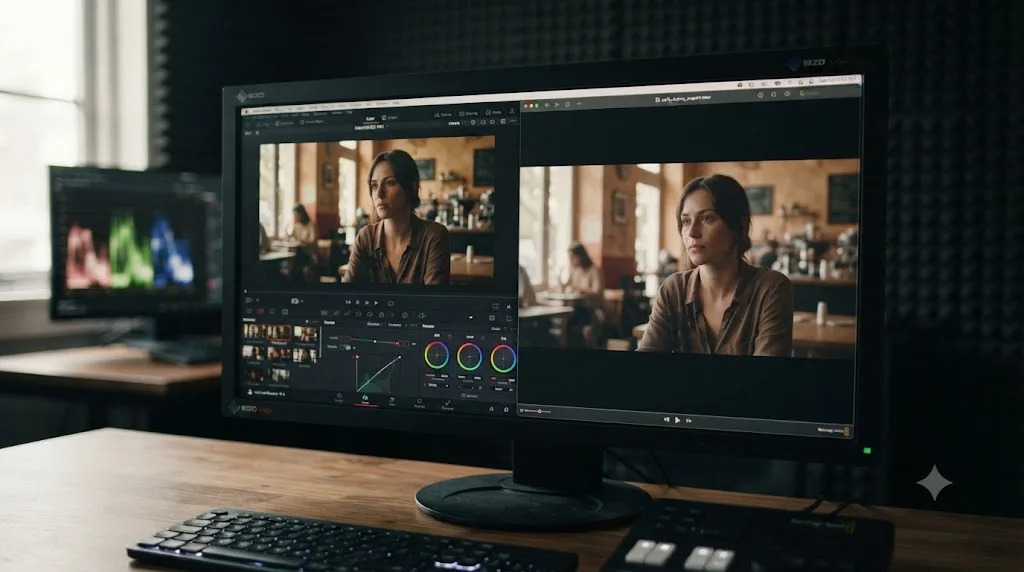Click the camera icon above the gallery
Viewport: 1024px width, 572px height.
coord(295,301)
